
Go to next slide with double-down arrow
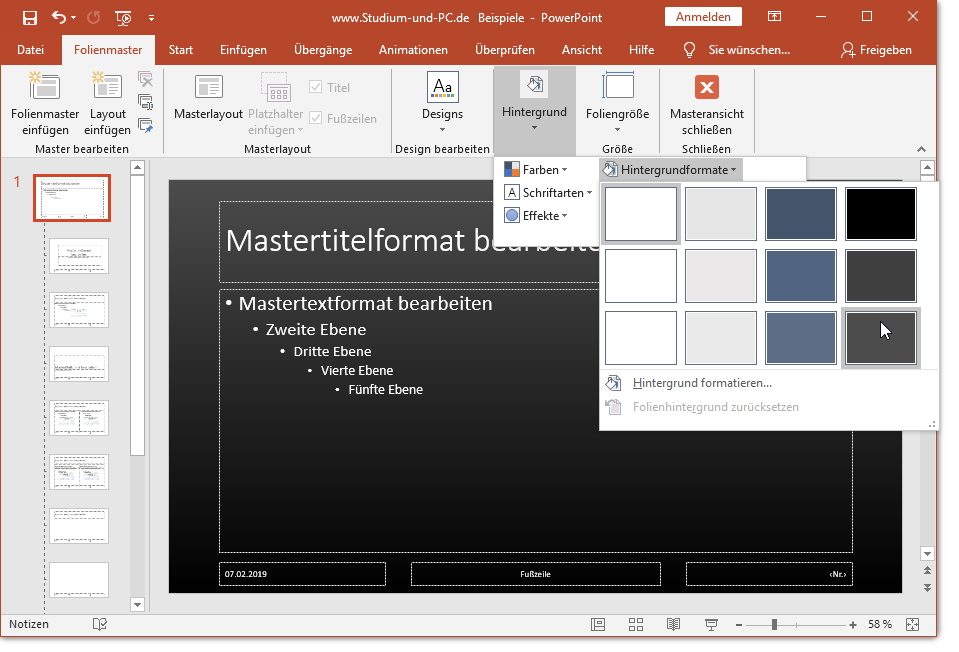pos(927,587)
